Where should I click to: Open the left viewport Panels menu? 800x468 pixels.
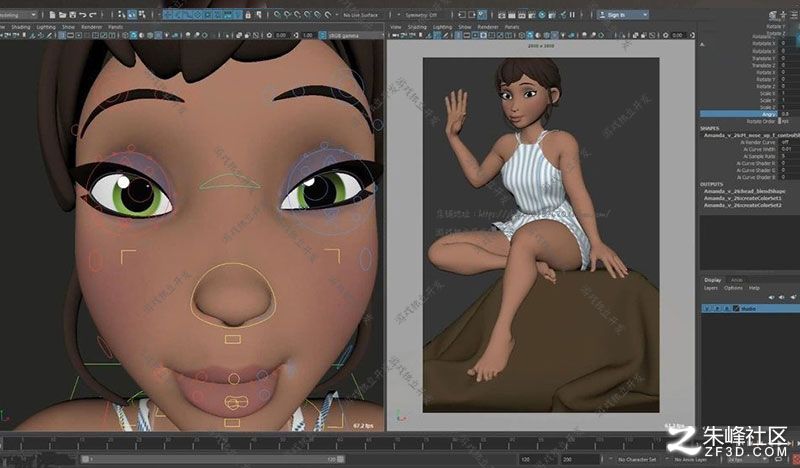115,27
